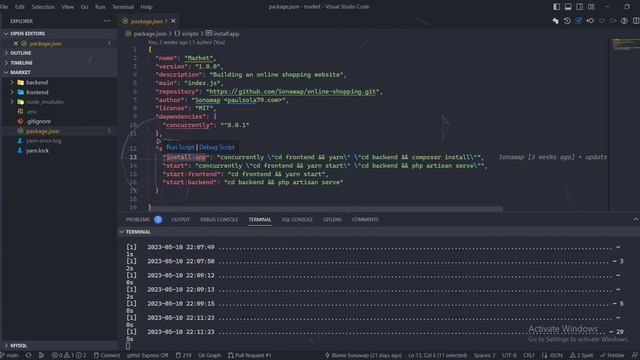Switch to the Debug Console tab
640x360 pixels.
[219, 220]
